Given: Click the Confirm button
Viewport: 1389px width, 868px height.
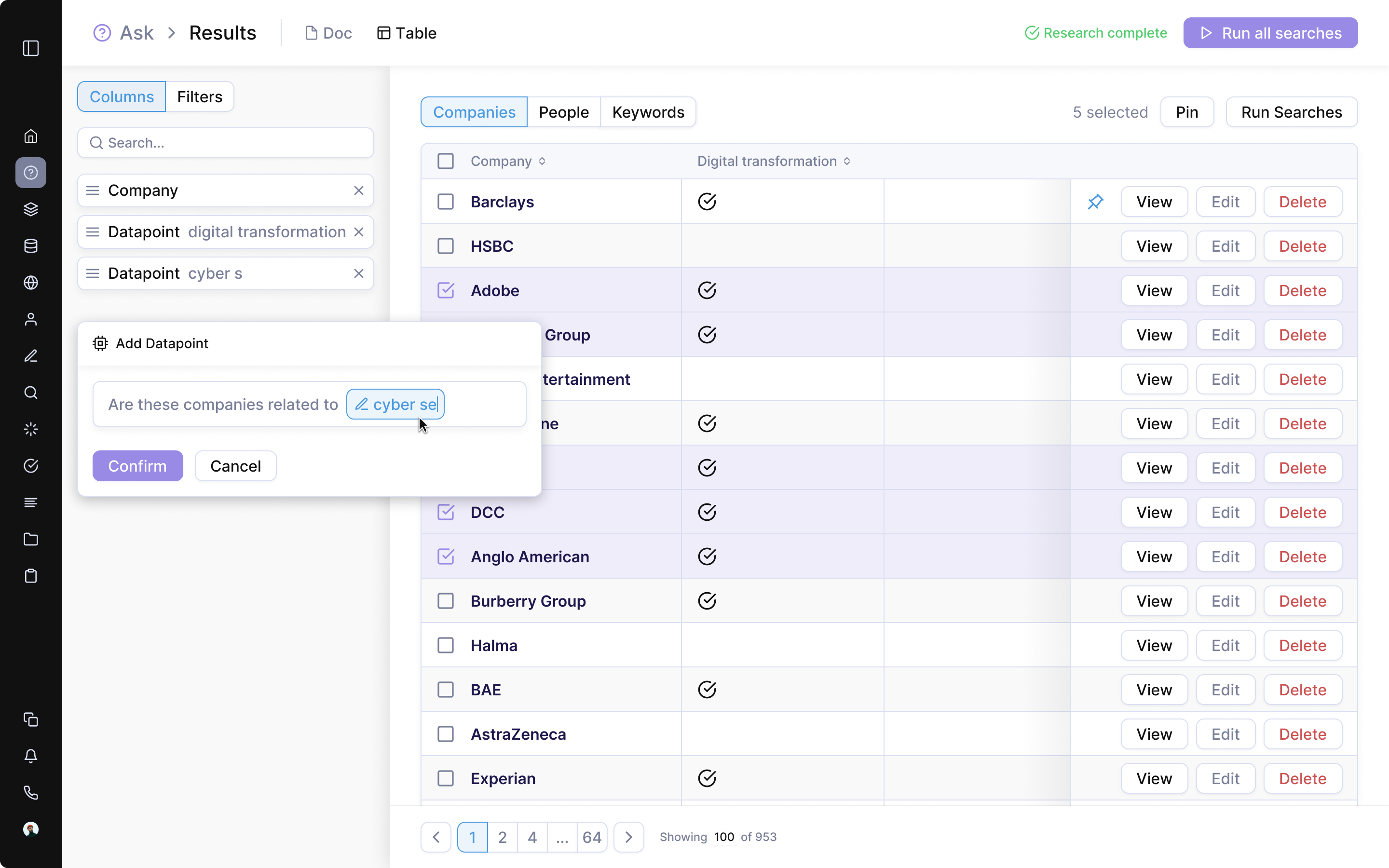Looking at the screenshot, I should [x=138, y=465].
